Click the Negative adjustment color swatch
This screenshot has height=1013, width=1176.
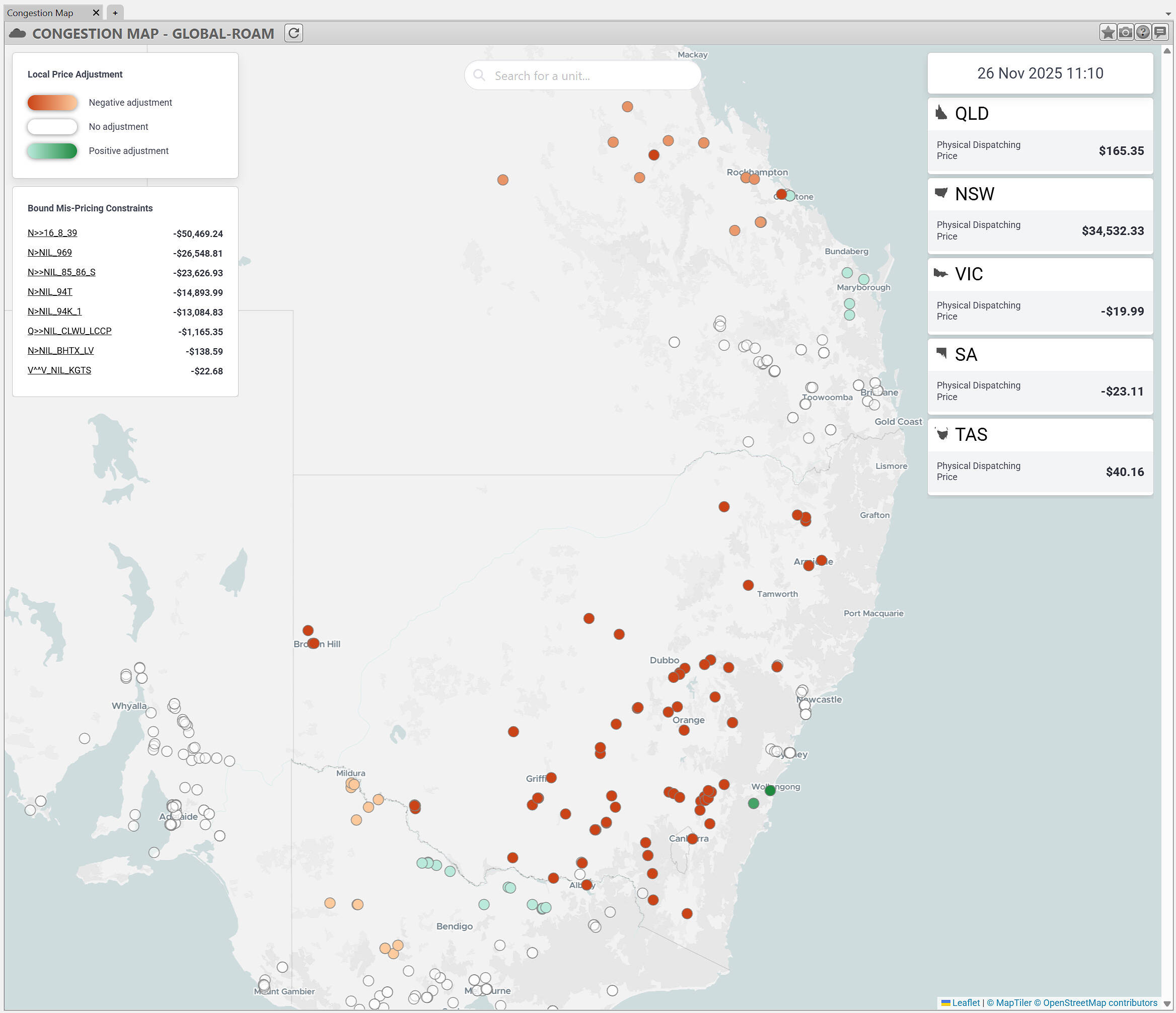pyautogui.click(x=52, y=103)
